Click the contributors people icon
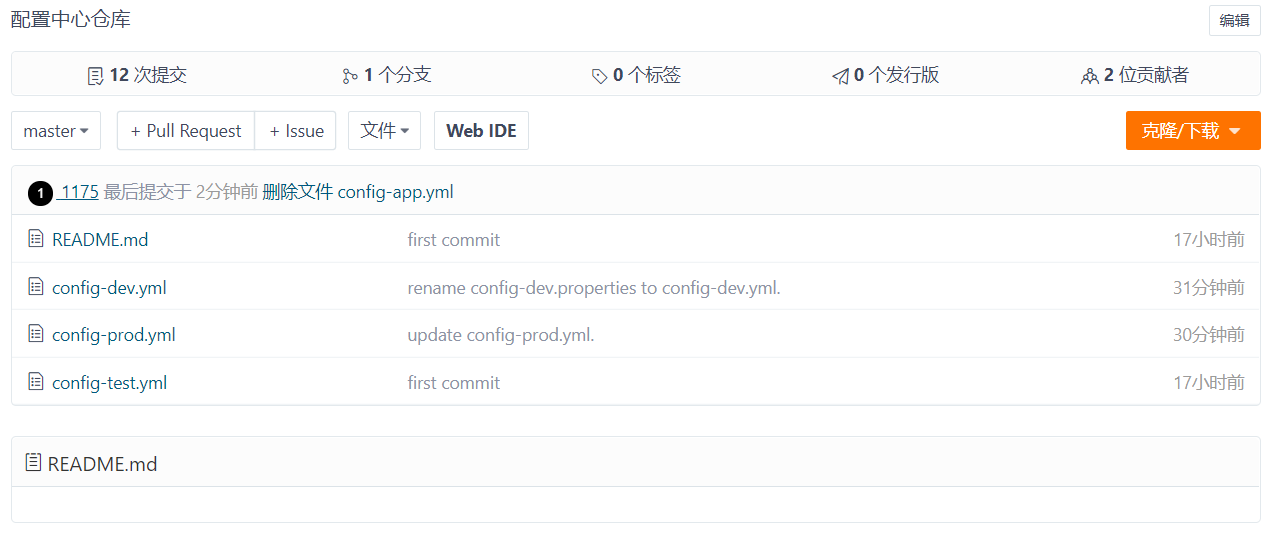1274x535 pixels. (x=1090, y=76)
